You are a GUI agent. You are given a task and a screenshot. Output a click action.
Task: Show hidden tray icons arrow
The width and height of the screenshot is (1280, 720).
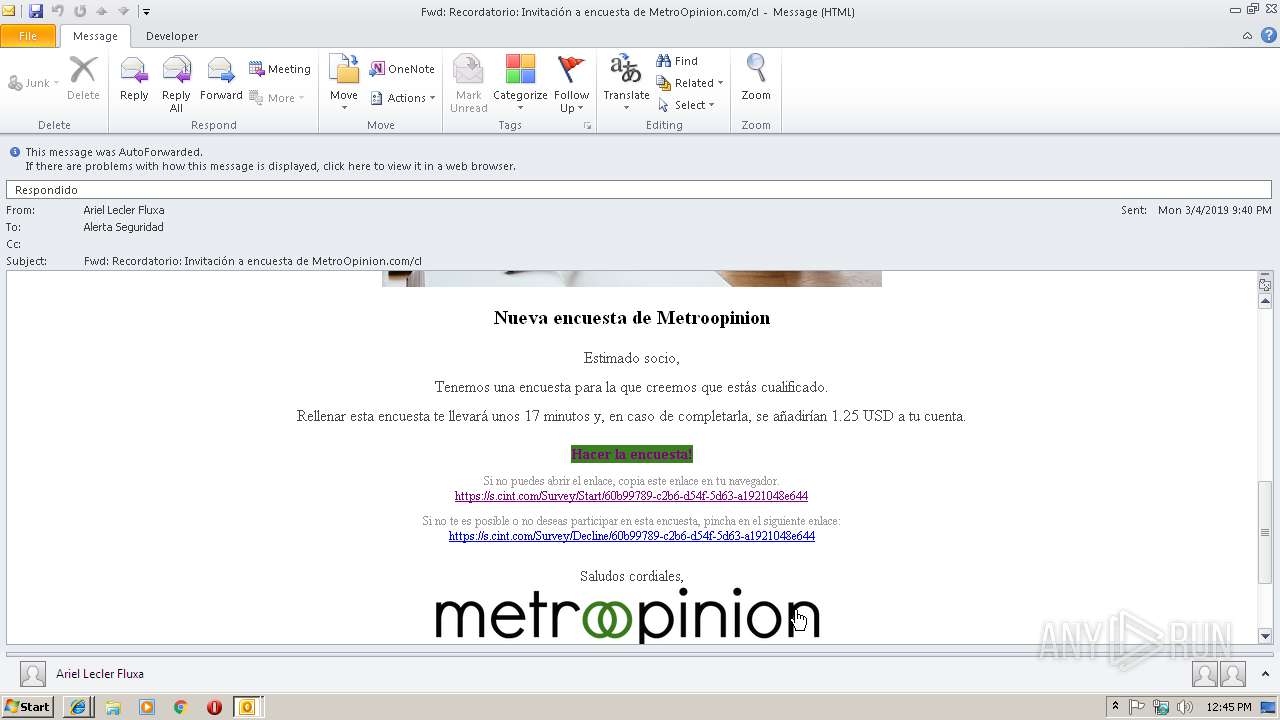1116,707
